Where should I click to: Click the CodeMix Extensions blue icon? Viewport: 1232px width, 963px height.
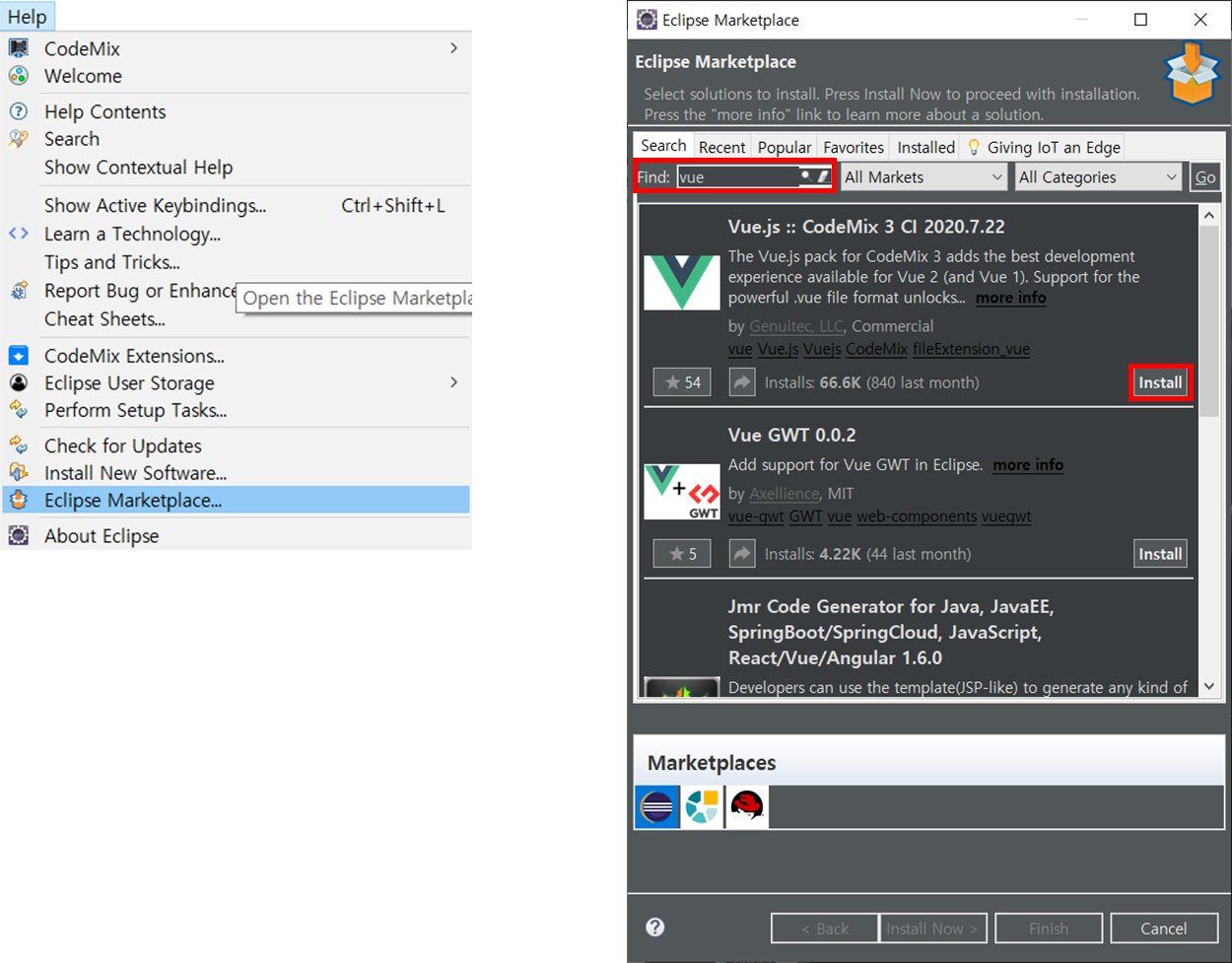pyautogui.click(x=19, y=356)
